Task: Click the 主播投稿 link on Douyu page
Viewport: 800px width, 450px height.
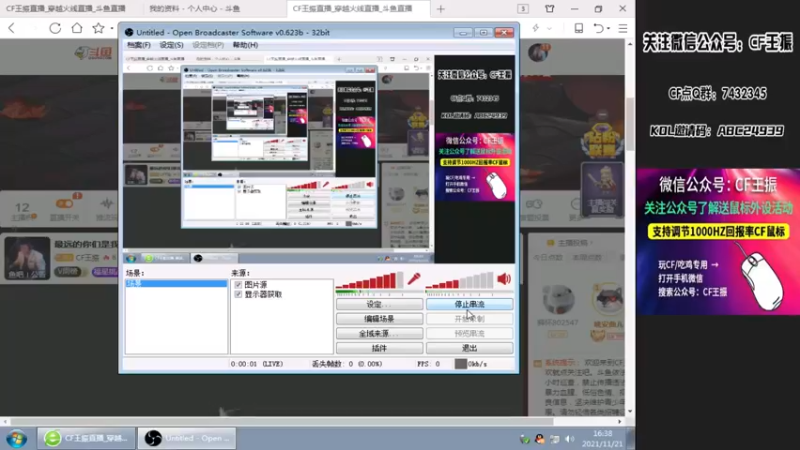Action: coord(573,243)
